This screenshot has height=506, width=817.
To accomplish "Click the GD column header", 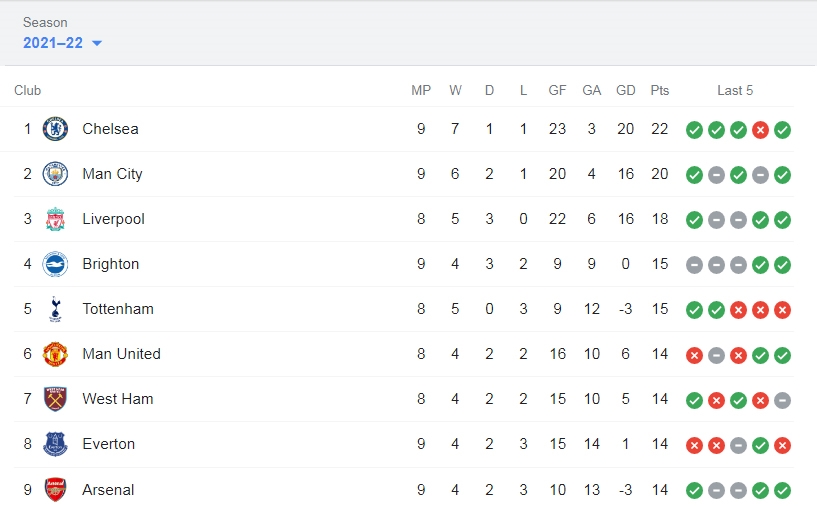I will (625, 90).
